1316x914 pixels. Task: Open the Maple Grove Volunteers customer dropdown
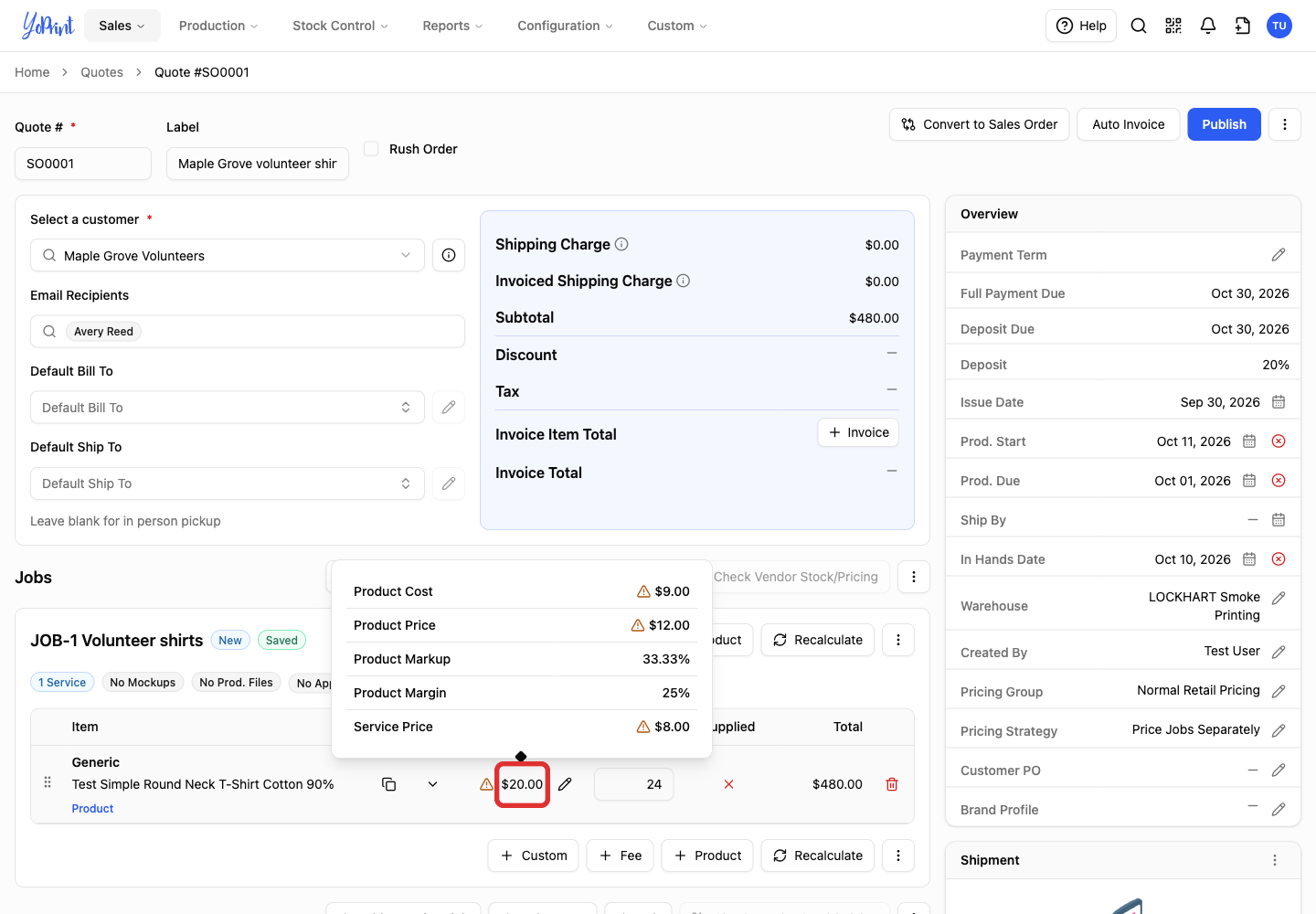(x=228, y=255)
